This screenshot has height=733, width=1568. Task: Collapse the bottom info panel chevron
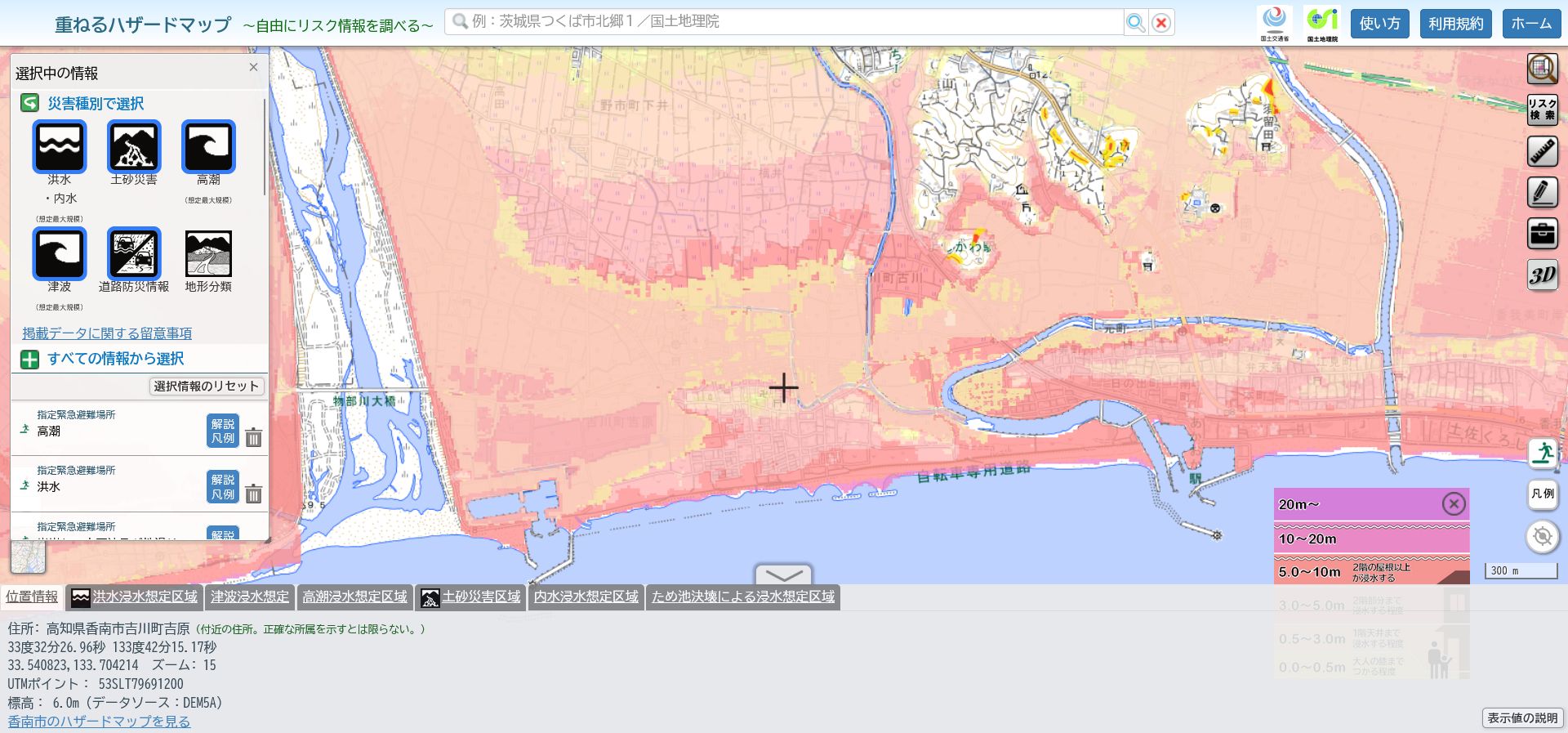[x=783, y=574]
